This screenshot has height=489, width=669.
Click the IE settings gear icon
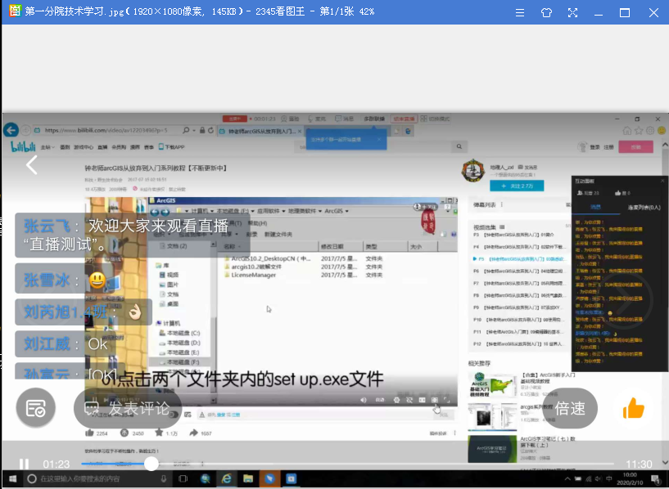pyautogui.click(x=650, y=131)
